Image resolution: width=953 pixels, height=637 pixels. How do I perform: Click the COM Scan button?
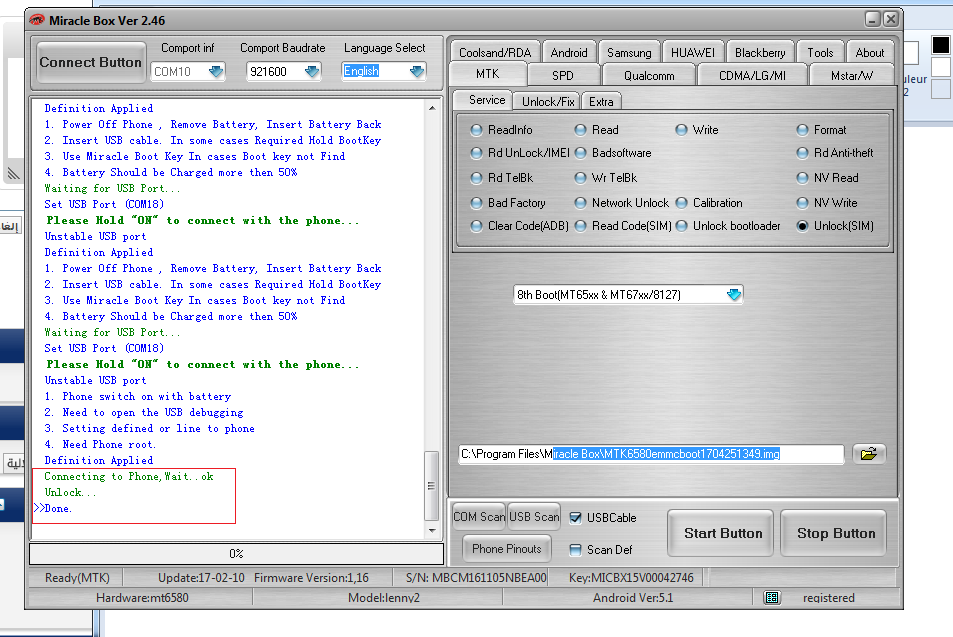click(479, 517)
